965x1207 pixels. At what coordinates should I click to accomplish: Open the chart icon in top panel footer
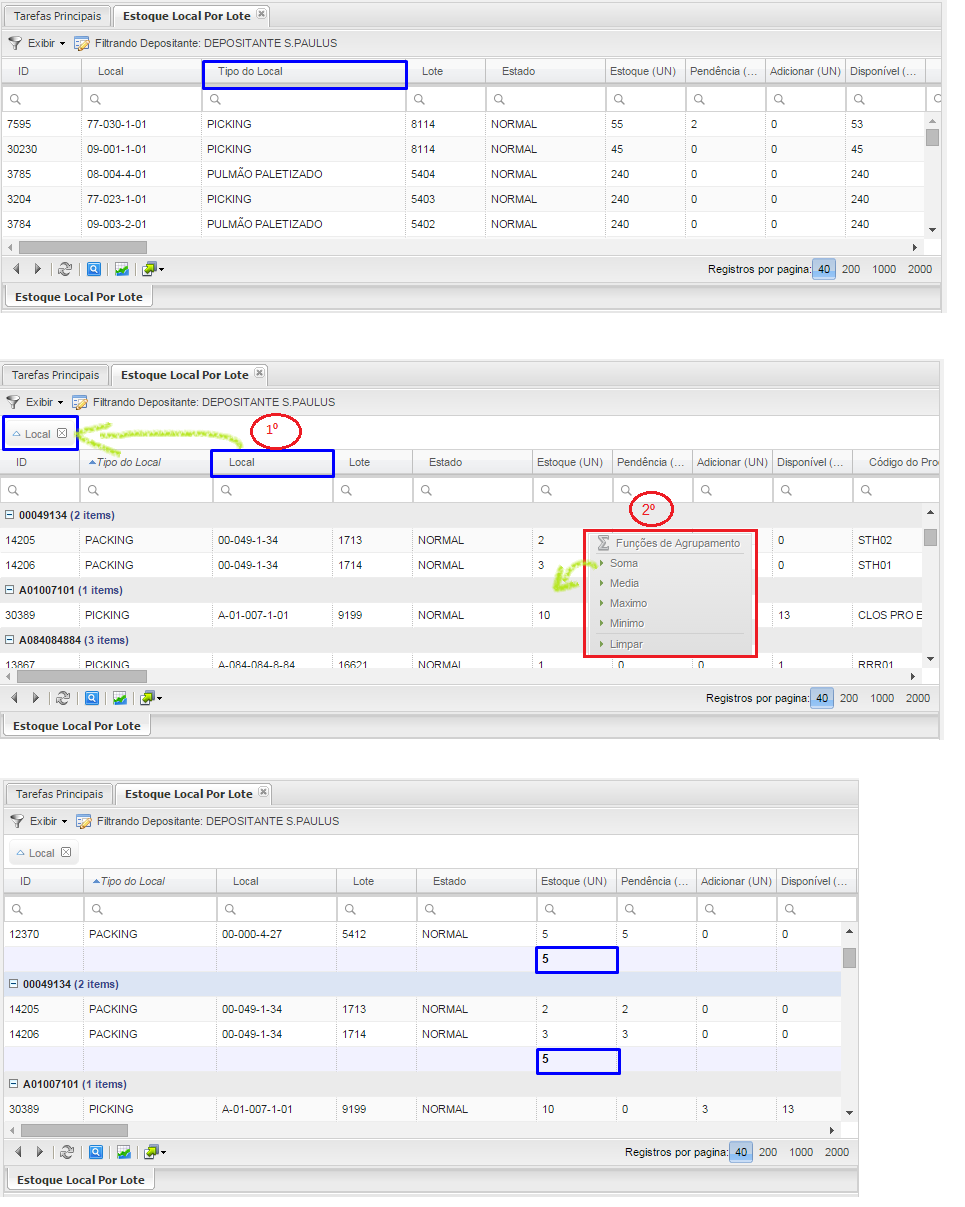point(121,269)
